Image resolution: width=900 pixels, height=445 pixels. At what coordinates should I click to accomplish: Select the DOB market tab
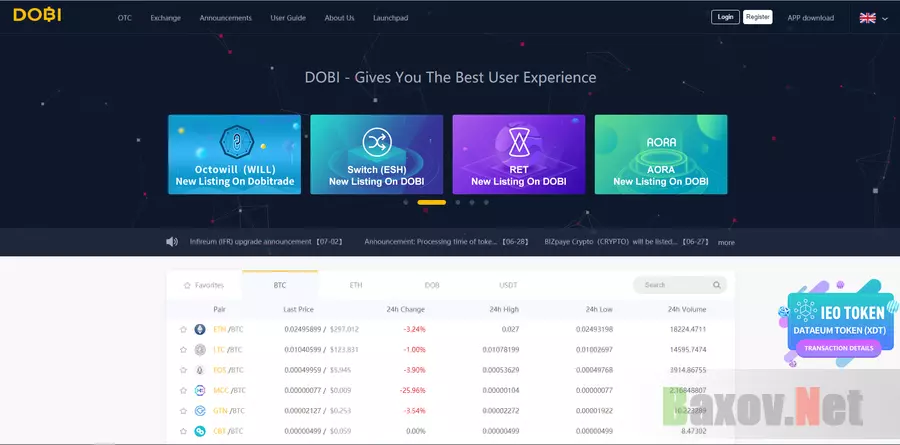pyautogui.click(x=432, y=285)
